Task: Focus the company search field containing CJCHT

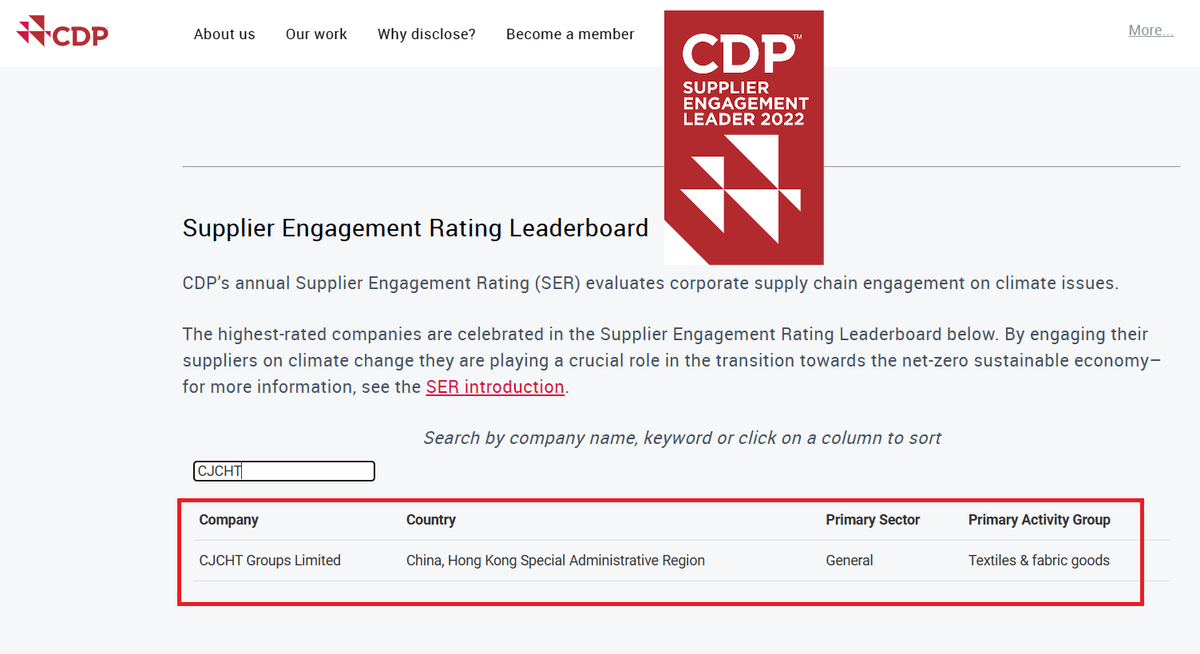Action: point(283,471)
